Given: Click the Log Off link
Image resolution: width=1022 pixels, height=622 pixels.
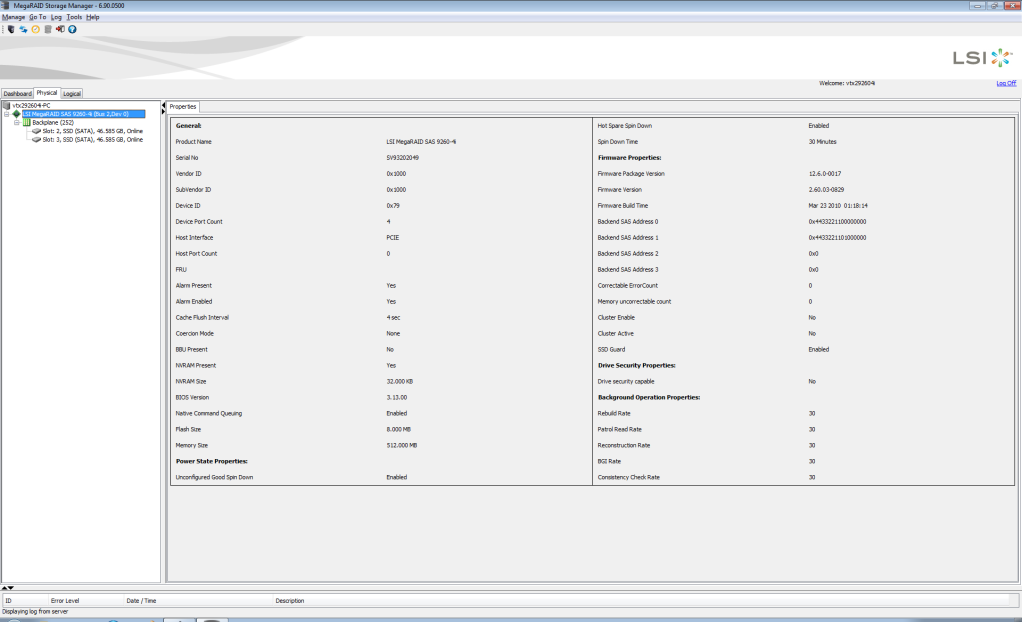Looking at the screenshot, I should (1006, 83).
